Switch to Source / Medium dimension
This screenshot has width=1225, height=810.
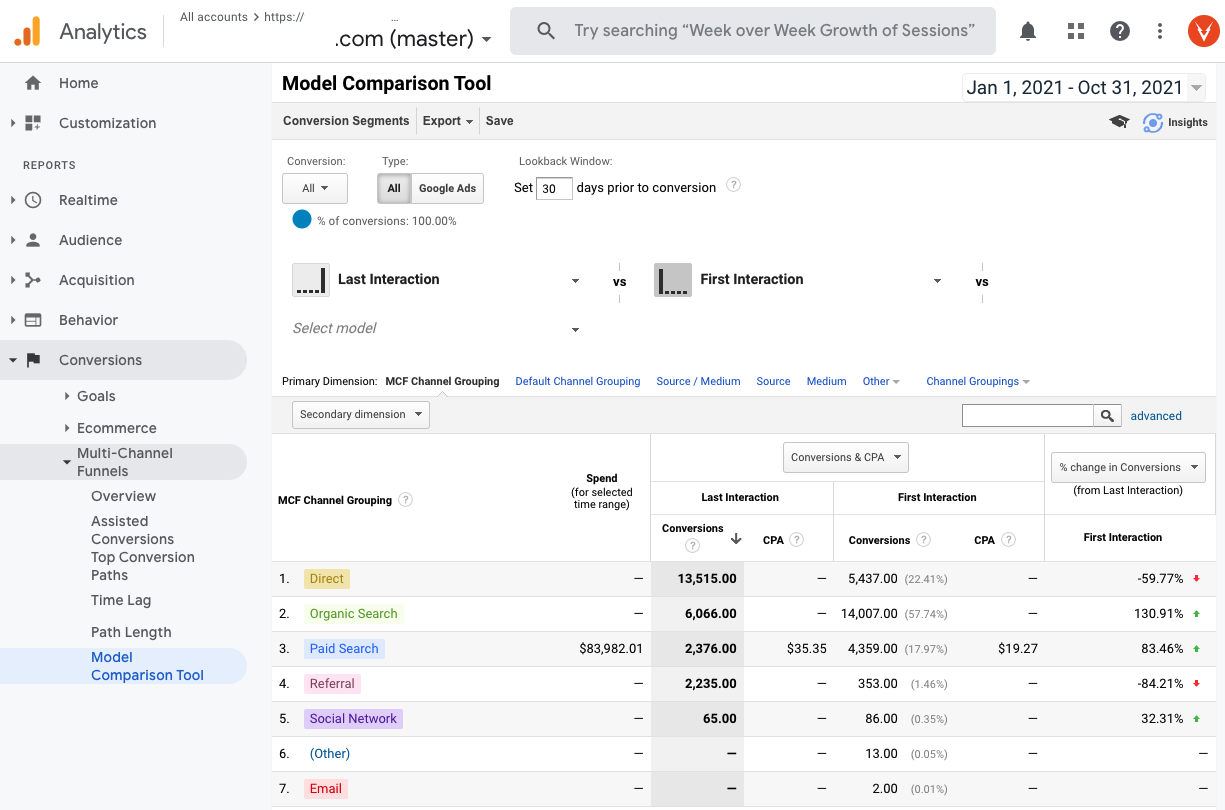[x=698, y=381]
